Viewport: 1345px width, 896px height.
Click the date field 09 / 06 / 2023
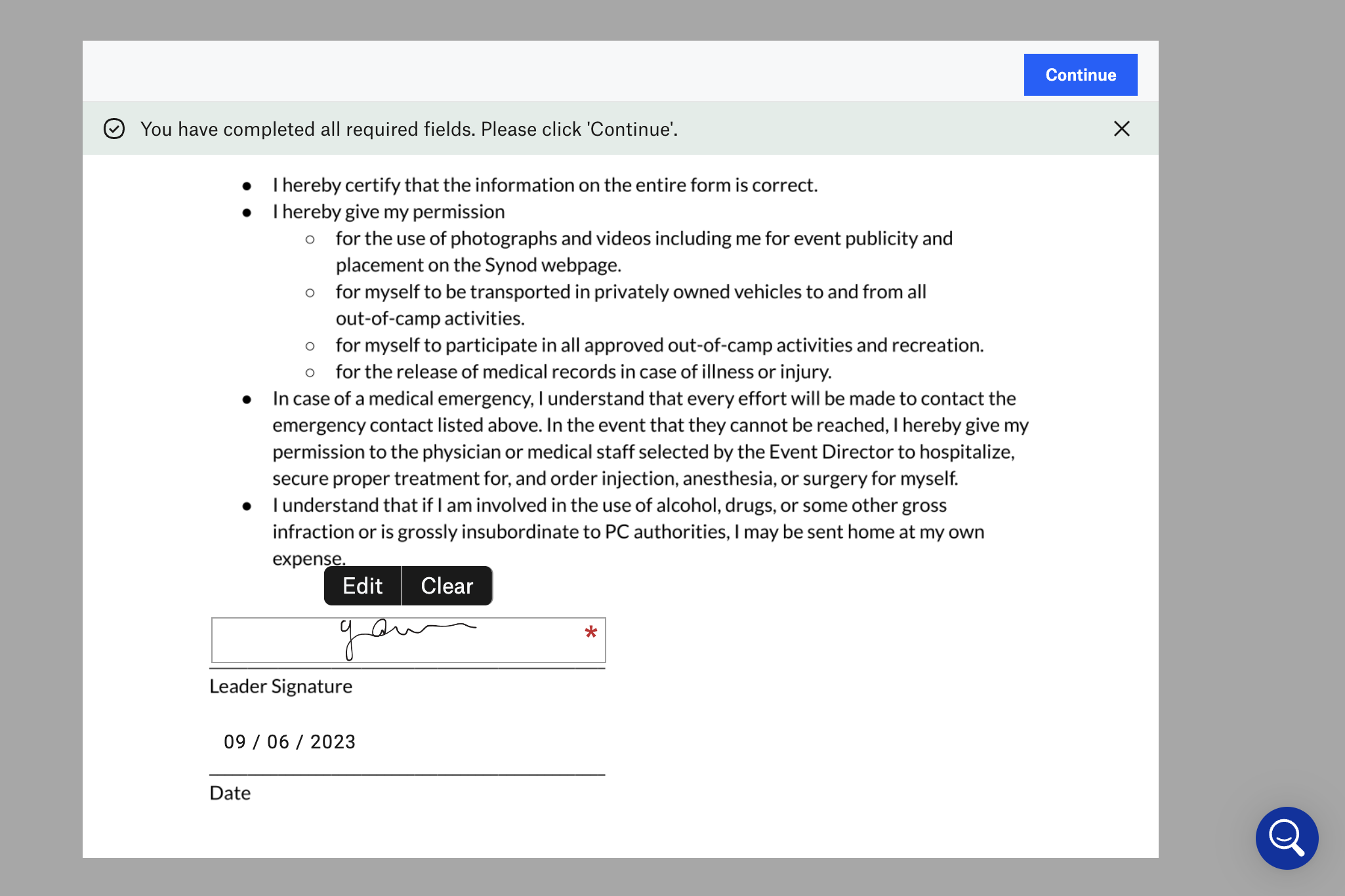pos(289,742)
